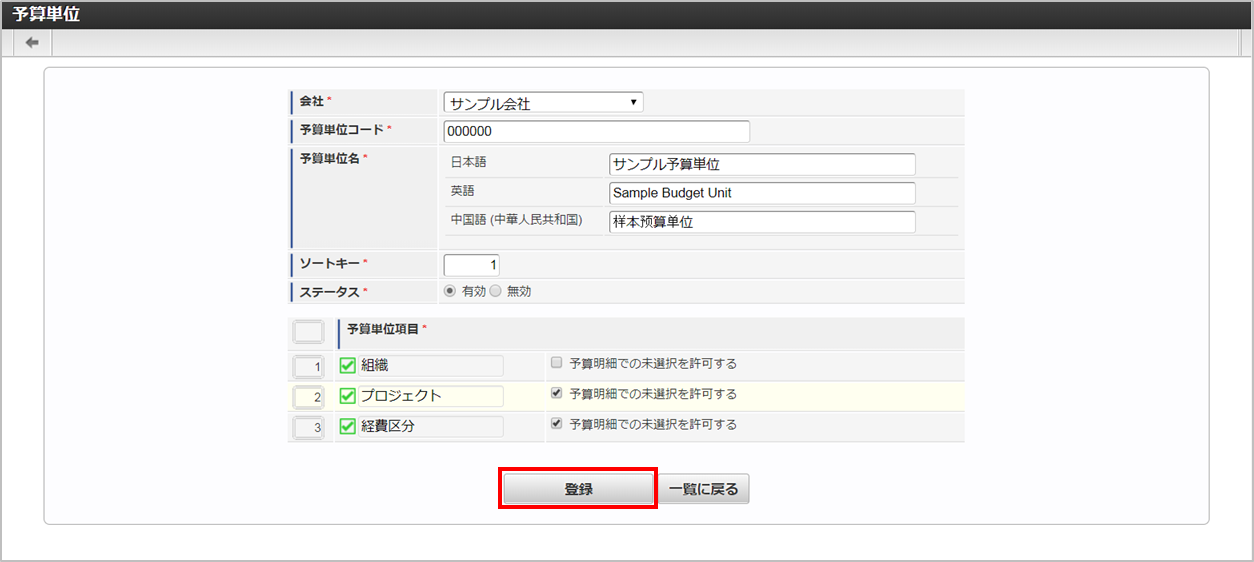The image size is (1254, 562).
Task: Click the row number 3 handle
Action: tap(309, 428)
